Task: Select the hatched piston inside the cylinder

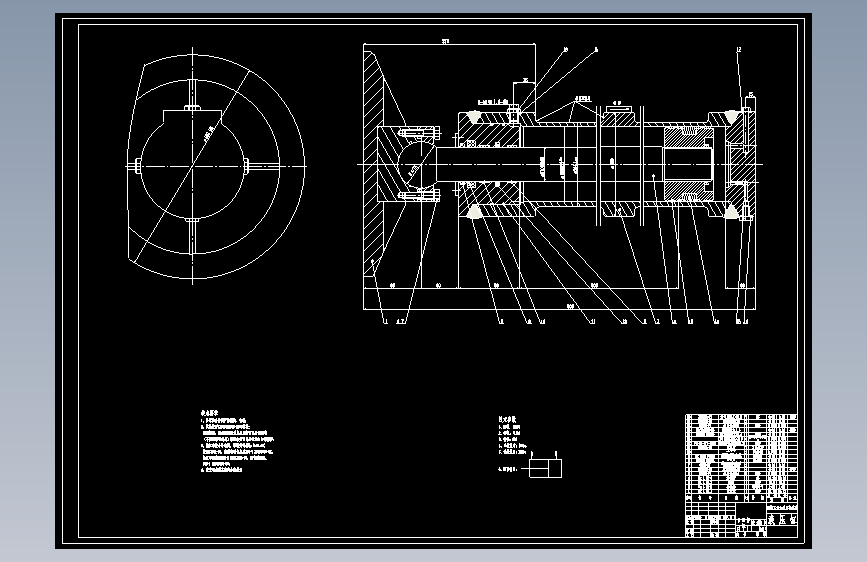Action: coord(688,164)
